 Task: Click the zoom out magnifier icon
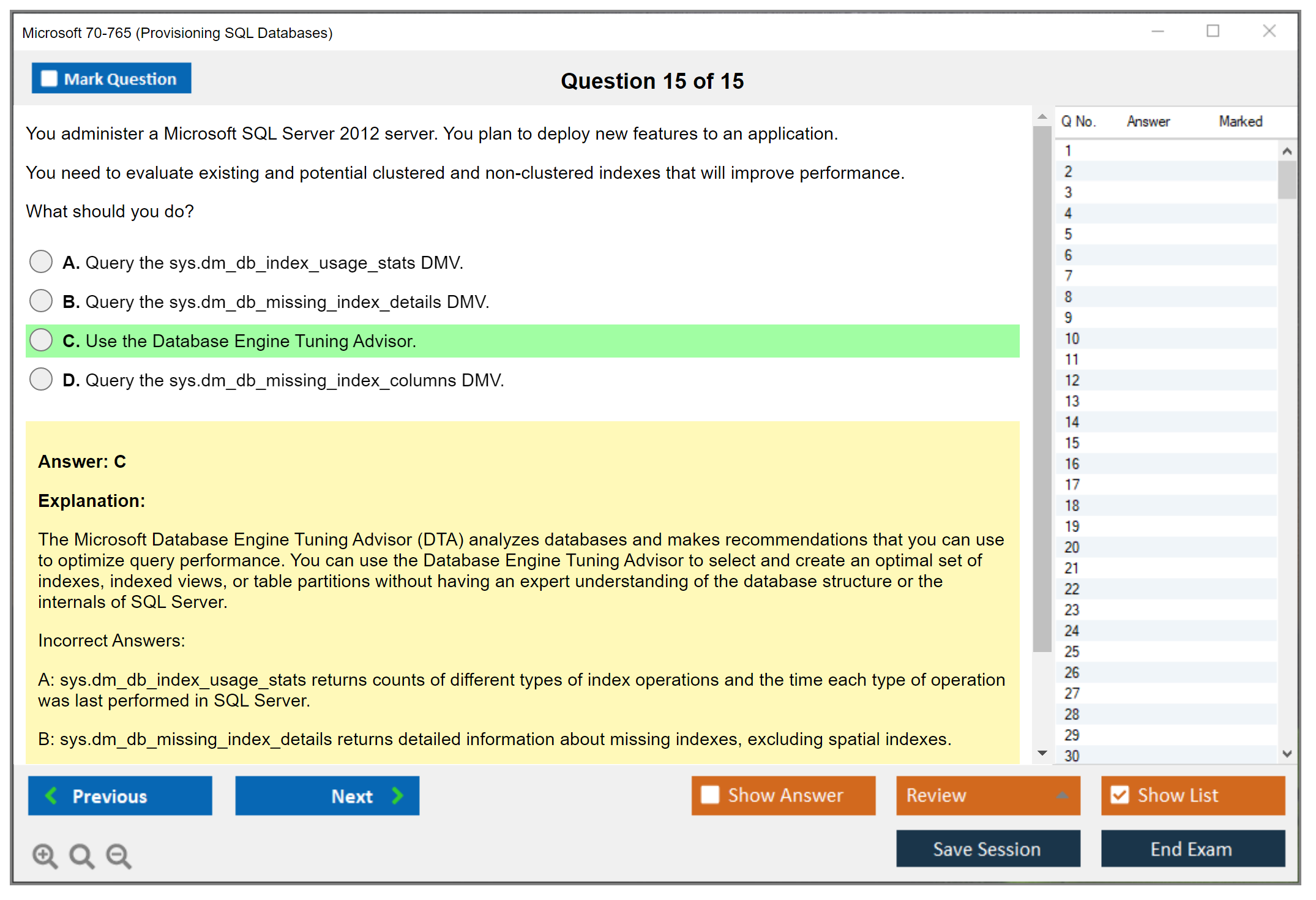(x=118, y=855)
